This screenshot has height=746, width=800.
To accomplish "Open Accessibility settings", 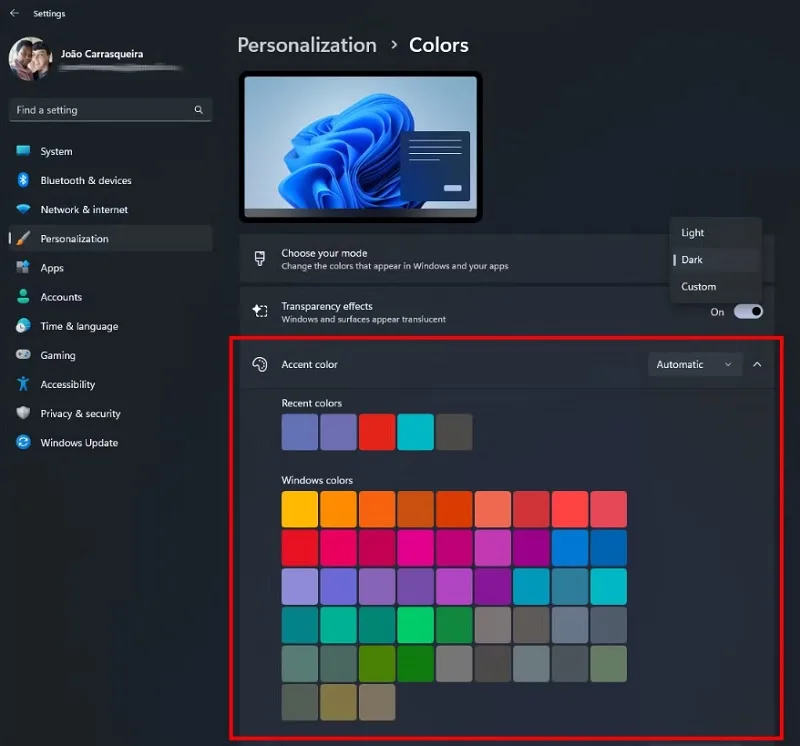I will tap(111, 384).
